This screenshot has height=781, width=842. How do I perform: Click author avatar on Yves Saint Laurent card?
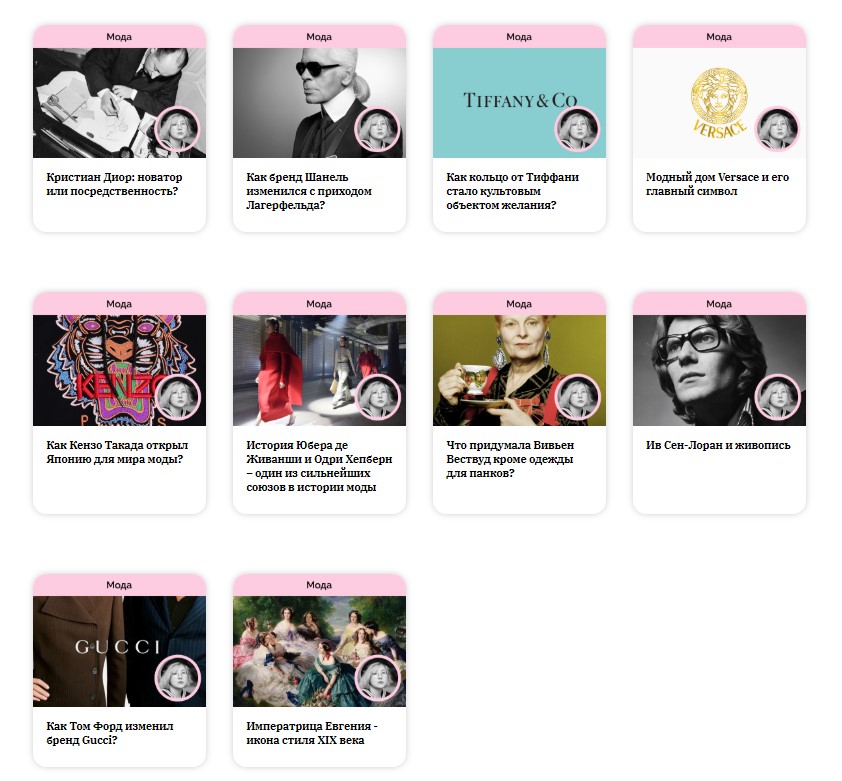[x=777, y=397]
